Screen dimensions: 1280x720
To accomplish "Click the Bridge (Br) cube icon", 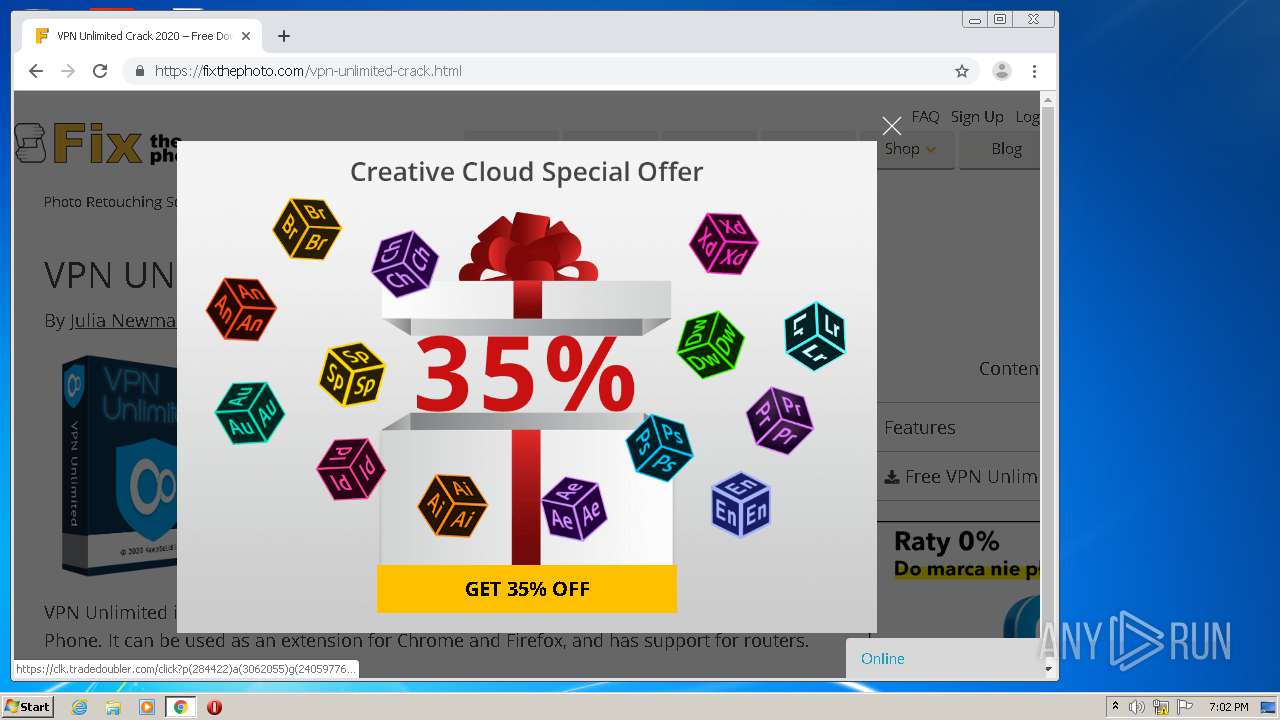I will [307, 228].
